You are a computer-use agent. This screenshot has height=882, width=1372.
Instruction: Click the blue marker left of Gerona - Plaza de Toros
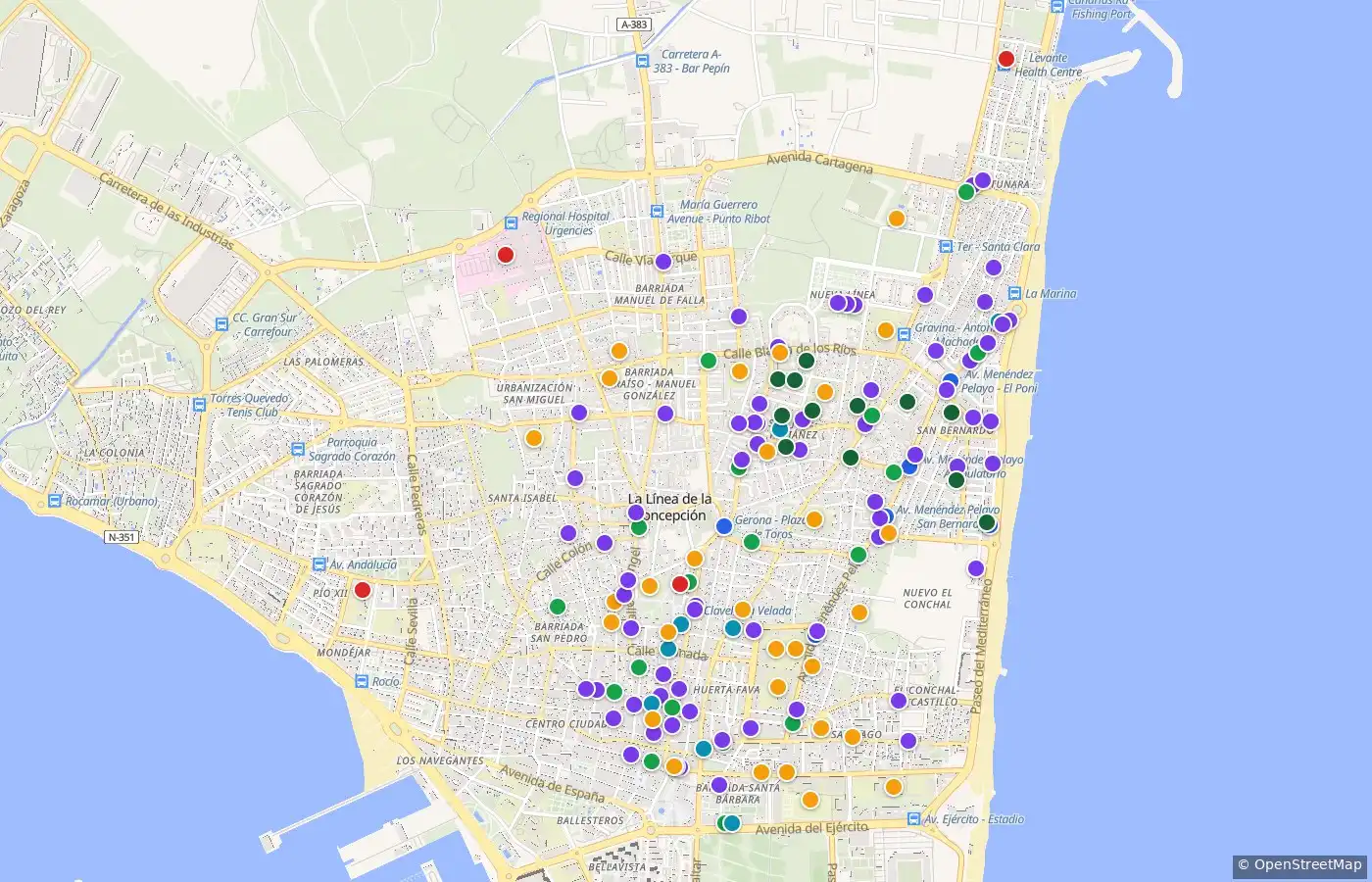[724, 526]
